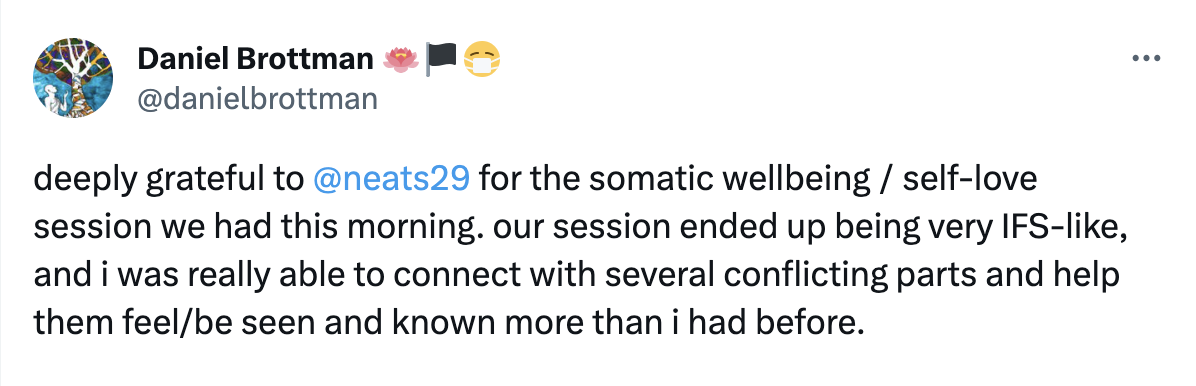Open the Daniel Brottman display name link

256,59
